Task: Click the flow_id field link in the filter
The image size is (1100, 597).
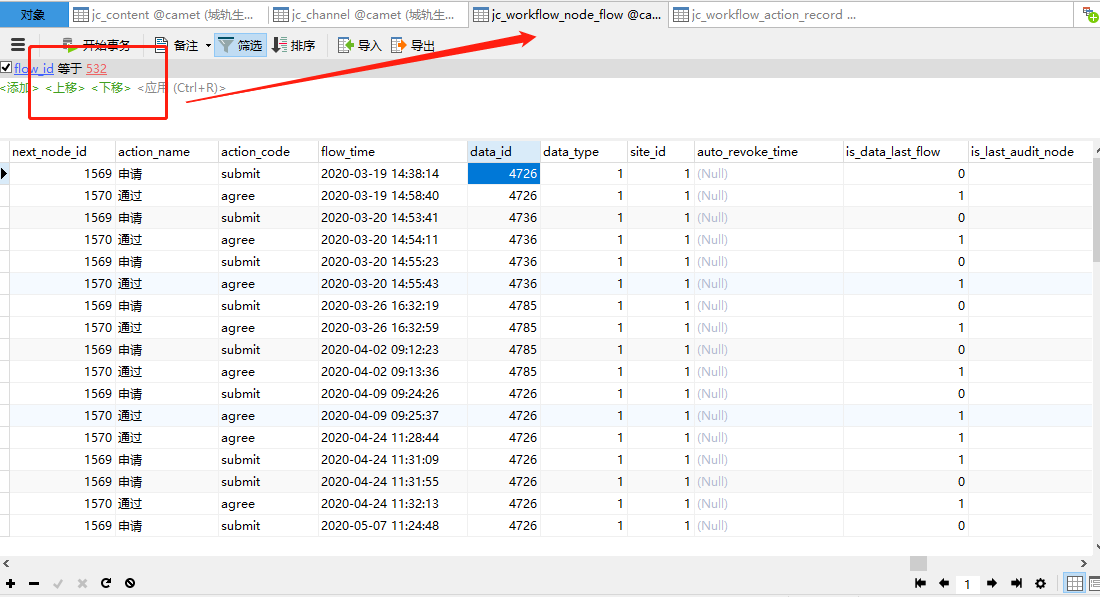Action: click(34, 69)
